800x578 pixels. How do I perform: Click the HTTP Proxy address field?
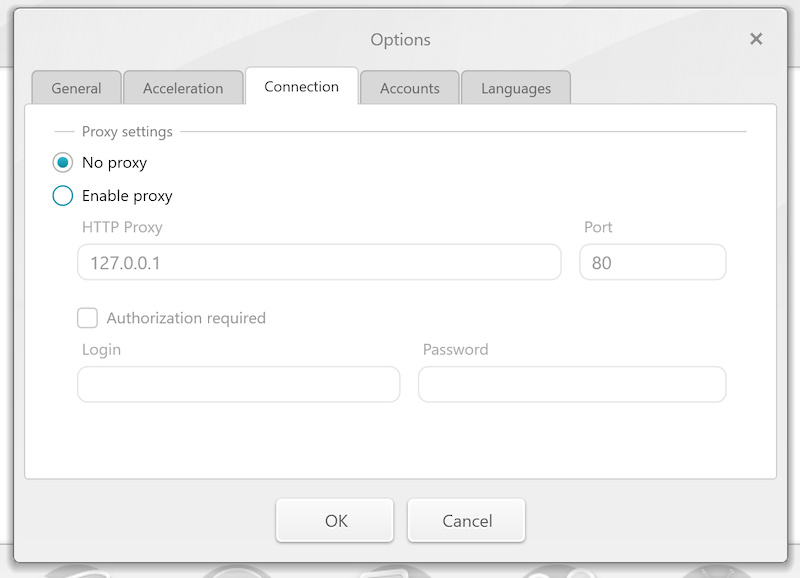click(x=319, y=263)
